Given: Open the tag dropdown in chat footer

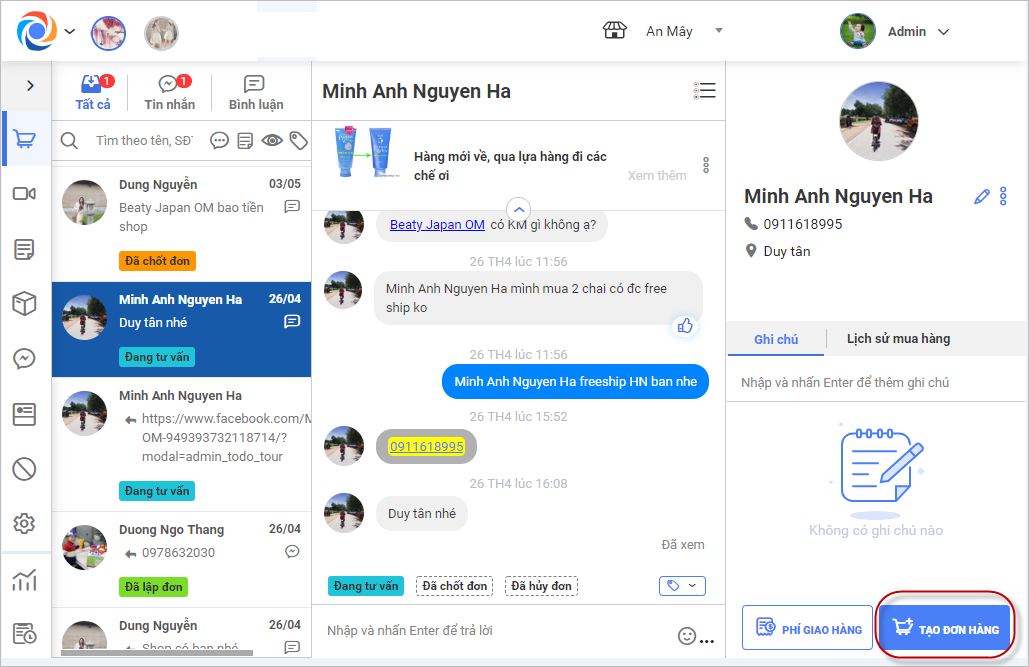Looking at the screenshot, I should pos(682,586).
